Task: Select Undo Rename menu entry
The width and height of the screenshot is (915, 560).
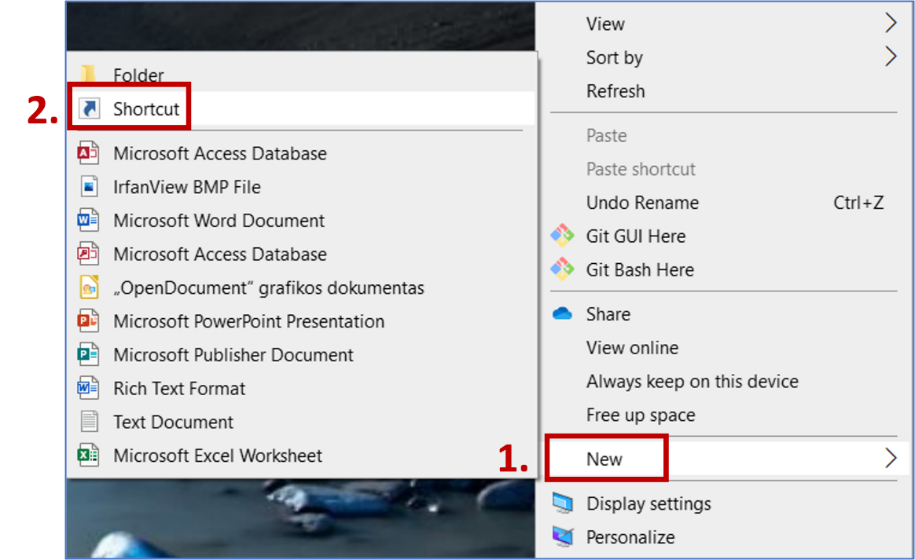Action: pos(642,203)
